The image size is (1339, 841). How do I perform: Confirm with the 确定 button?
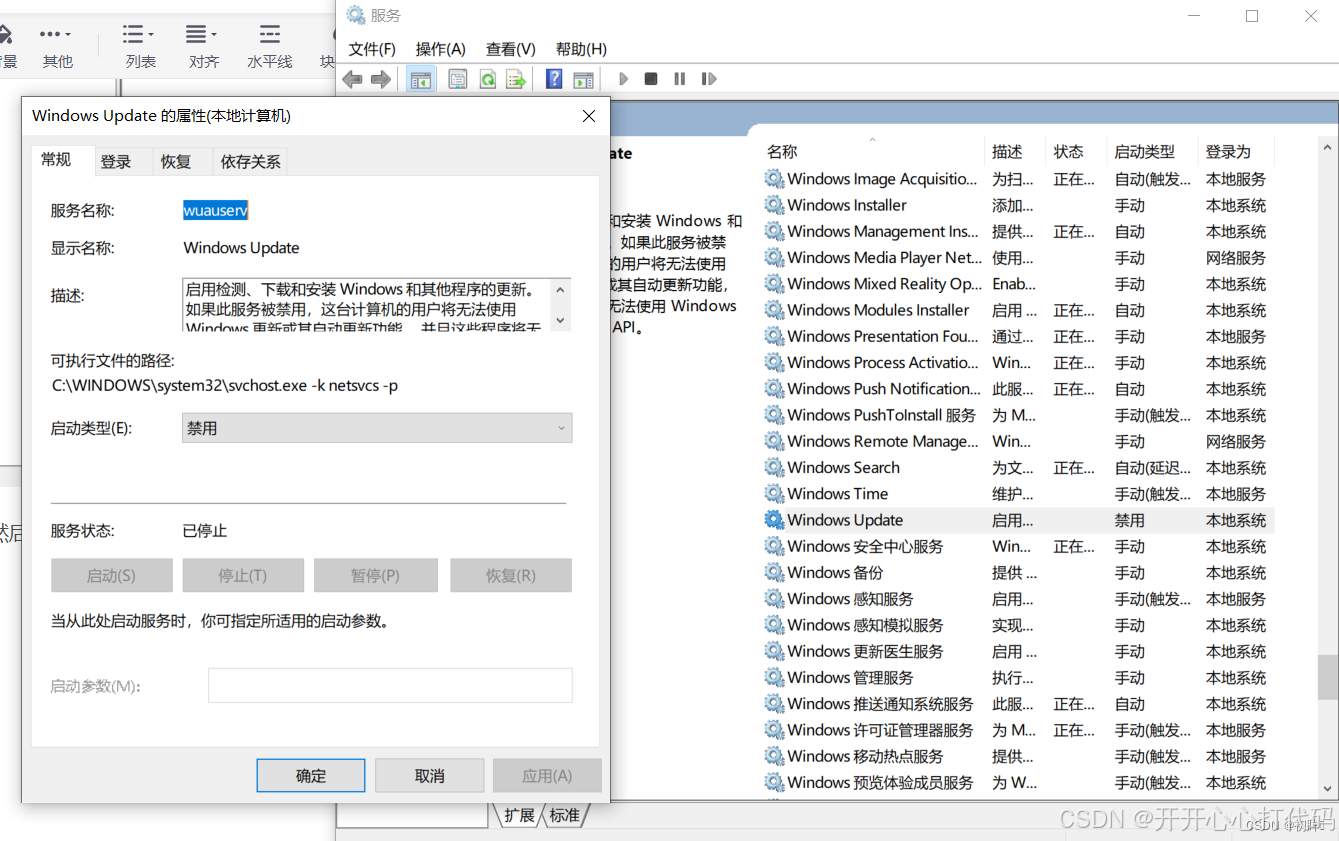tap(311, 776)
